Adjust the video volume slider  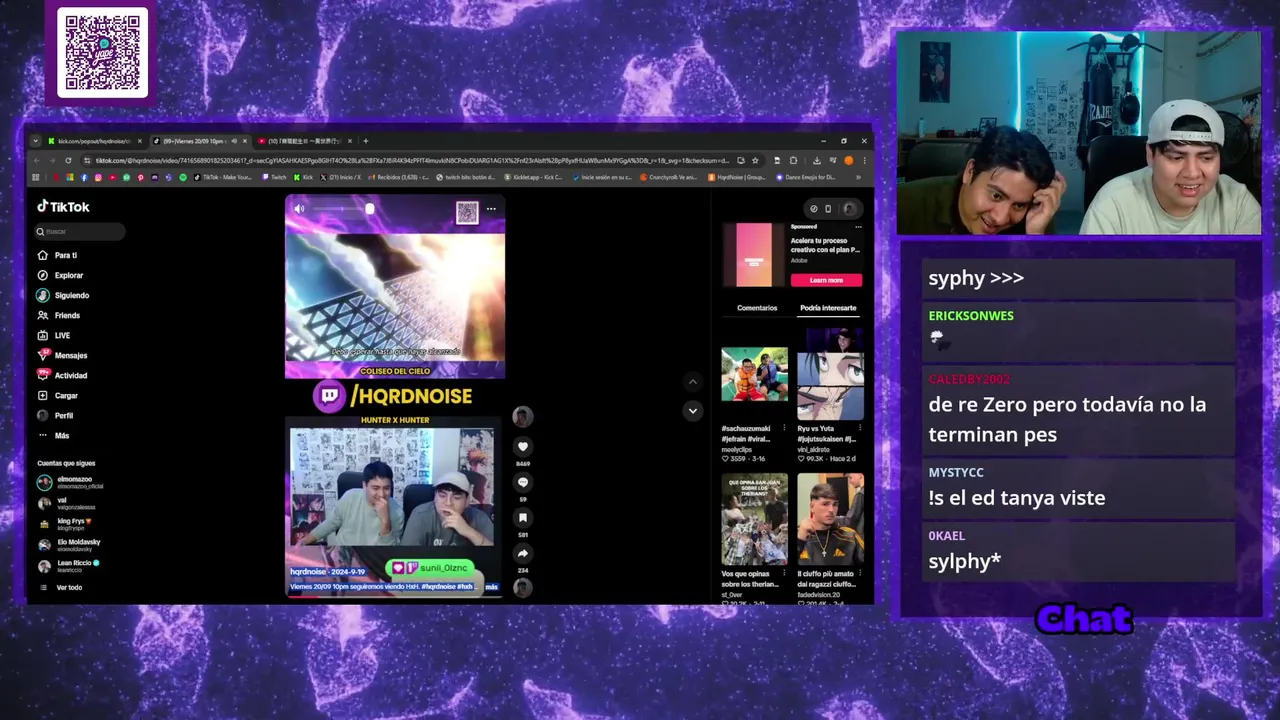(342, 209)
